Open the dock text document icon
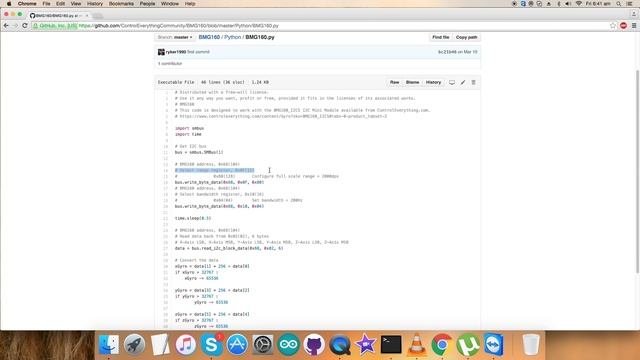640x360 pixels. coord(160,344)
